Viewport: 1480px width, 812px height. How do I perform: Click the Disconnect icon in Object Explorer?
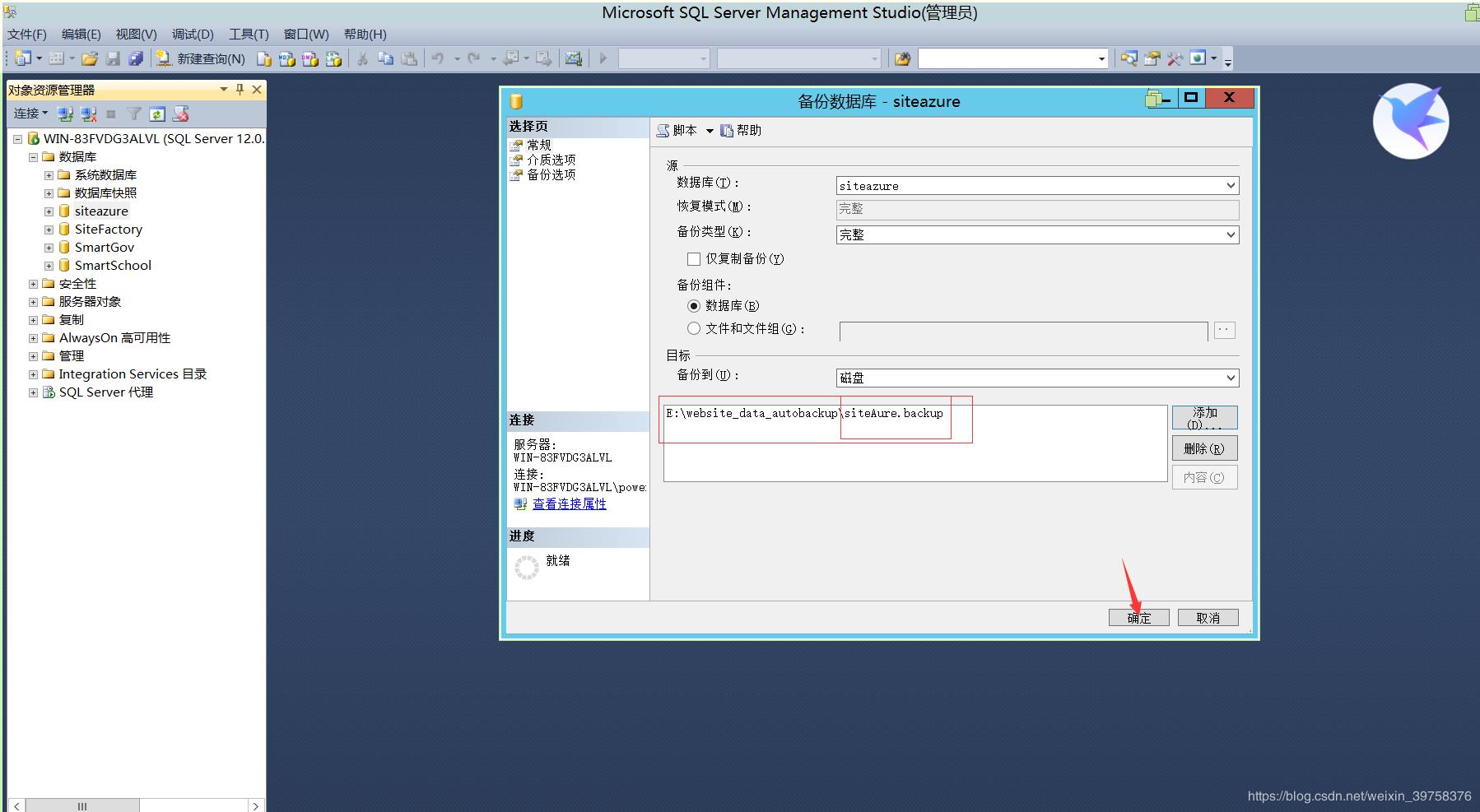click(x=88, y=114)
